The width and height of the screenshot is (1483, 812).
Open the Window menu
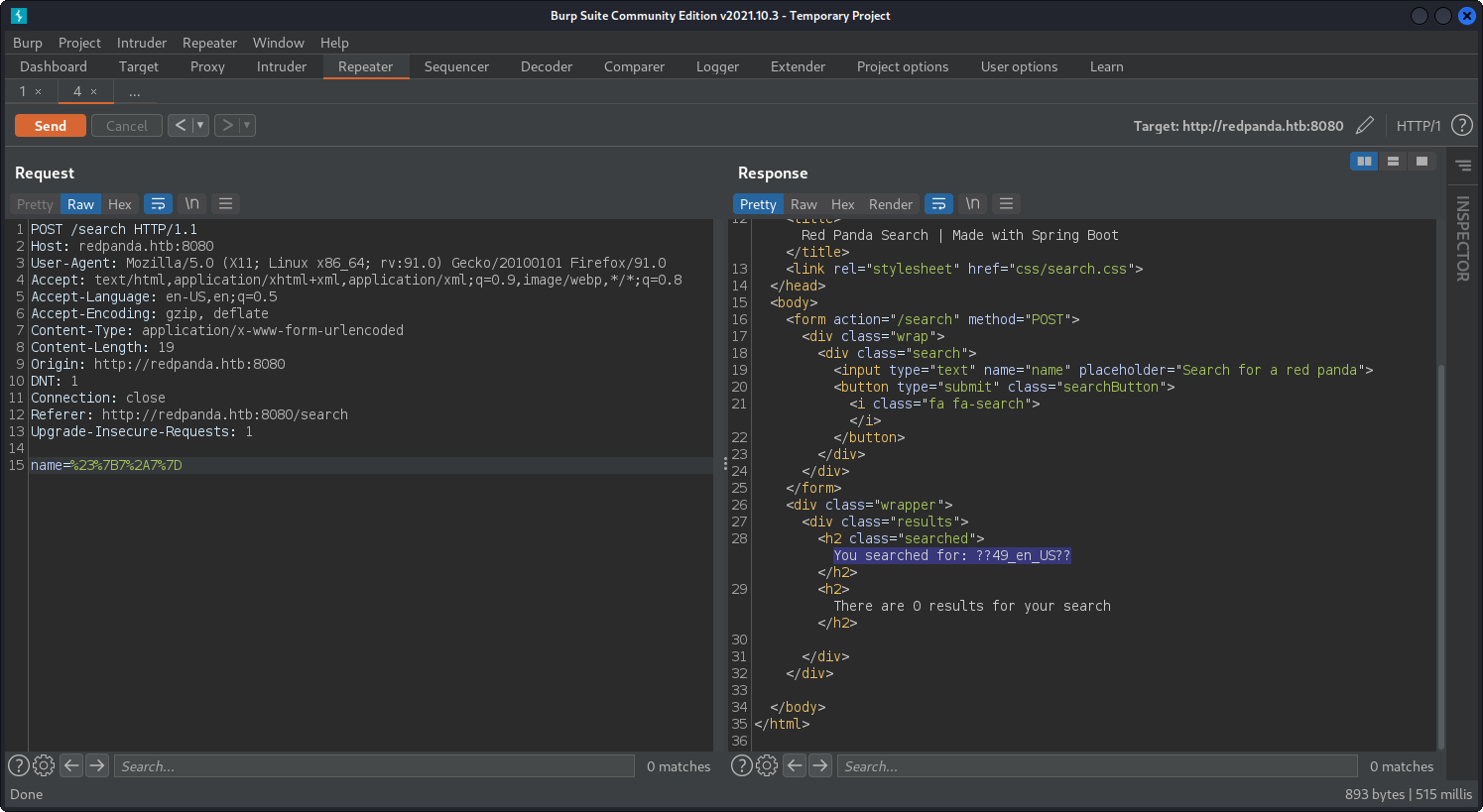tap(279, 43)
